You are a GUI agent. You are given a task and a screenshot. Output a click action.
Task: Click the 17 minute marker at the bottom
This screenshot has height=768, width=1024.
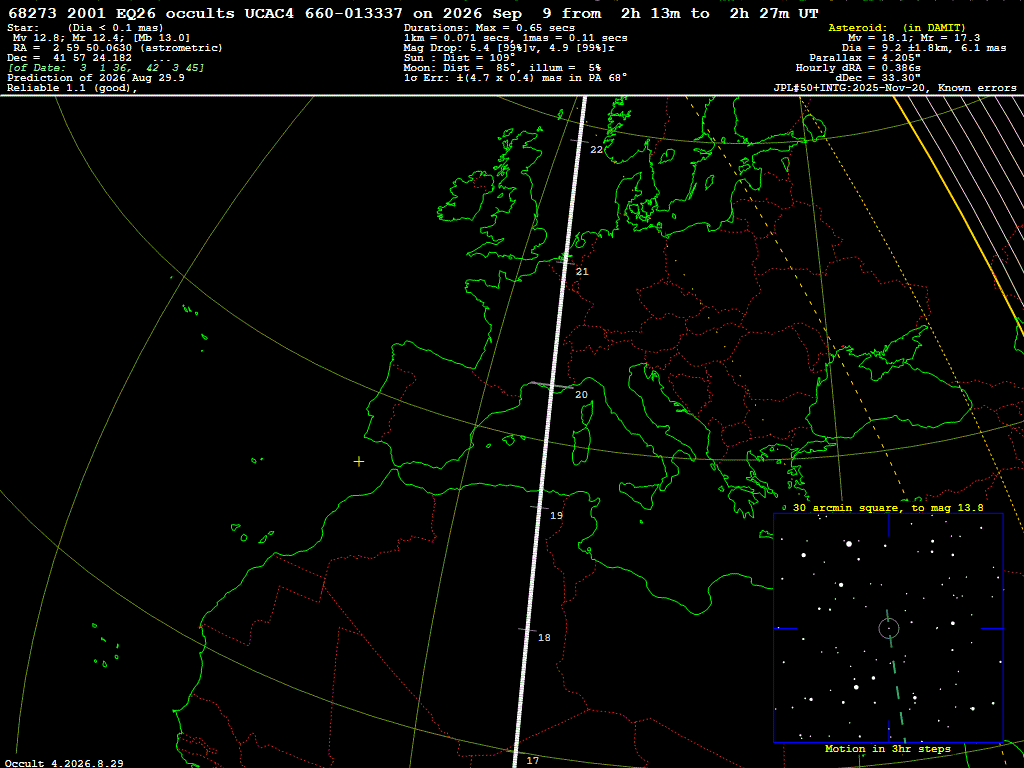(x=533, y=760)
